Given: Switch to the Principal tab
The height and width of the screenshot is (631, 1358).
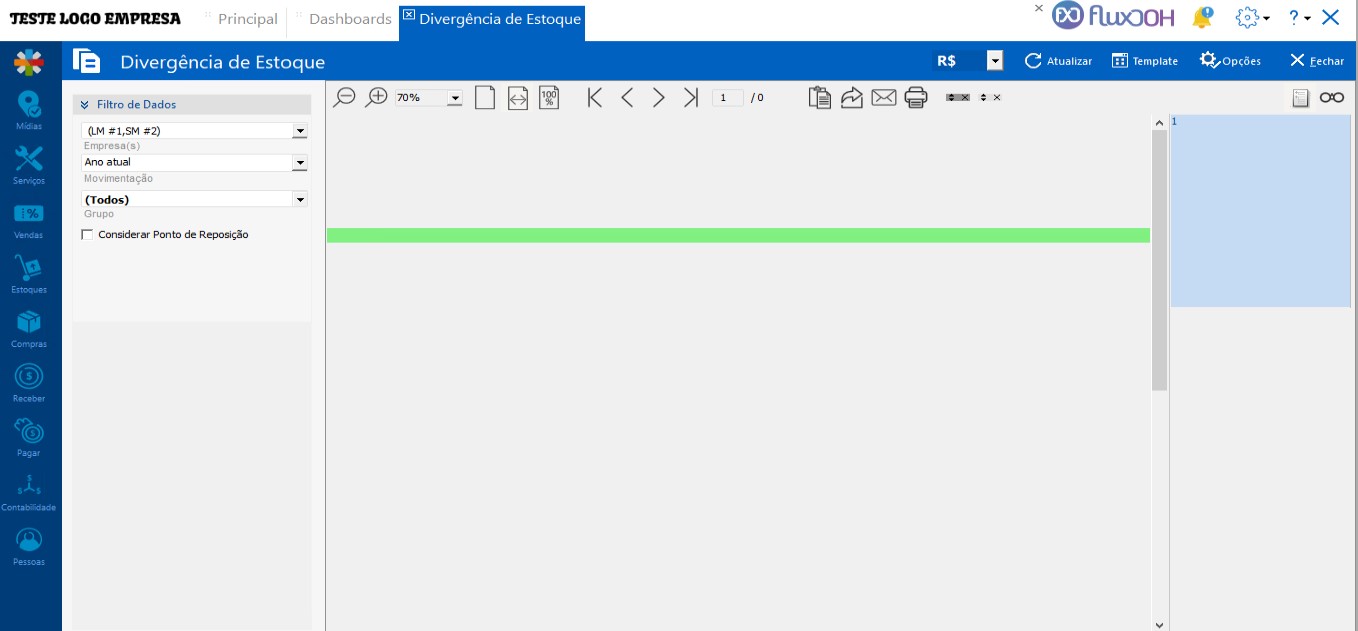Looking at the screenshot, I should [247, 19].
